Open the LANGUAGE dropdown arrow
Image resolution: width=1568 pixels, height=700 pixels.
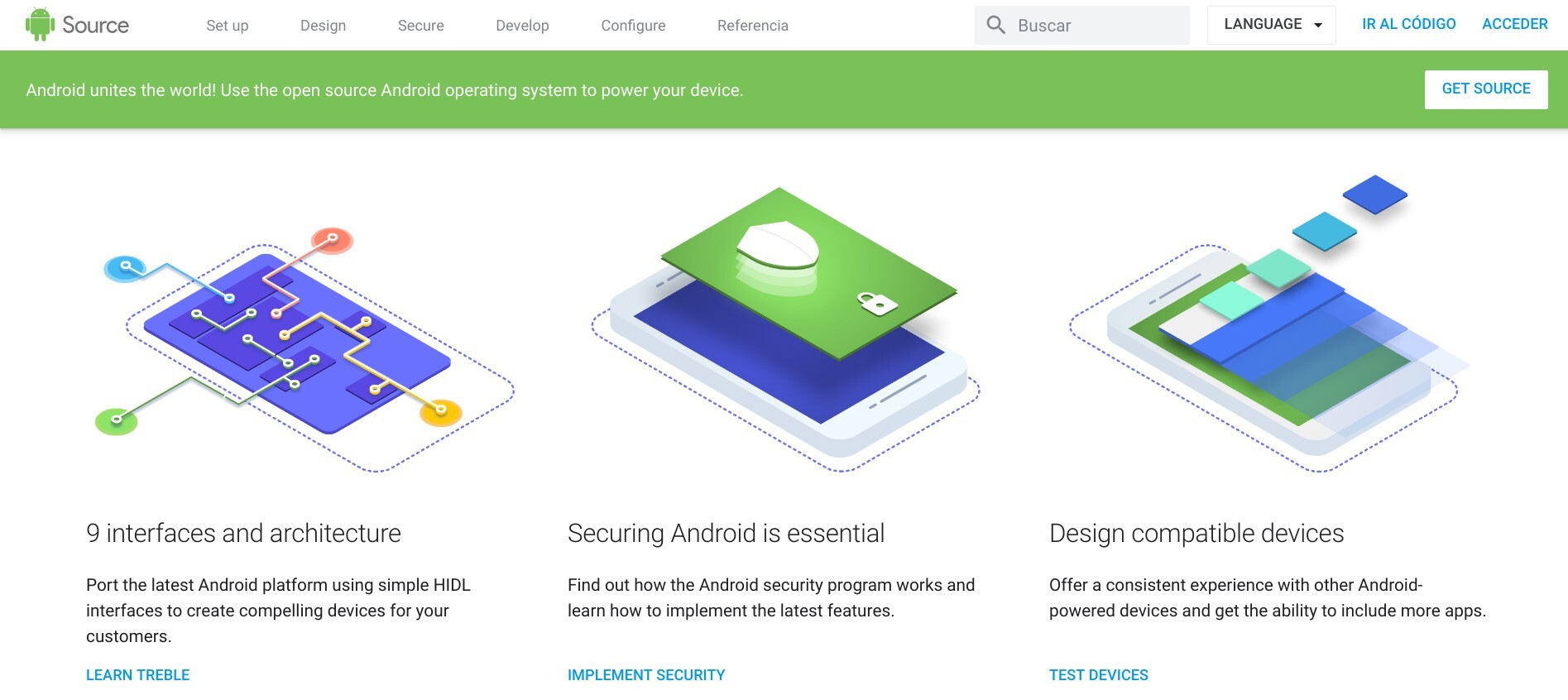pyautogui.click(x=1318, y=25)
